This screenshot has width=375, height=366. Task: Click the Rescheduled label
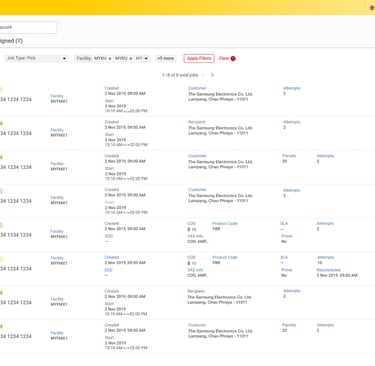pyautogui.click(x=328, y=270)
